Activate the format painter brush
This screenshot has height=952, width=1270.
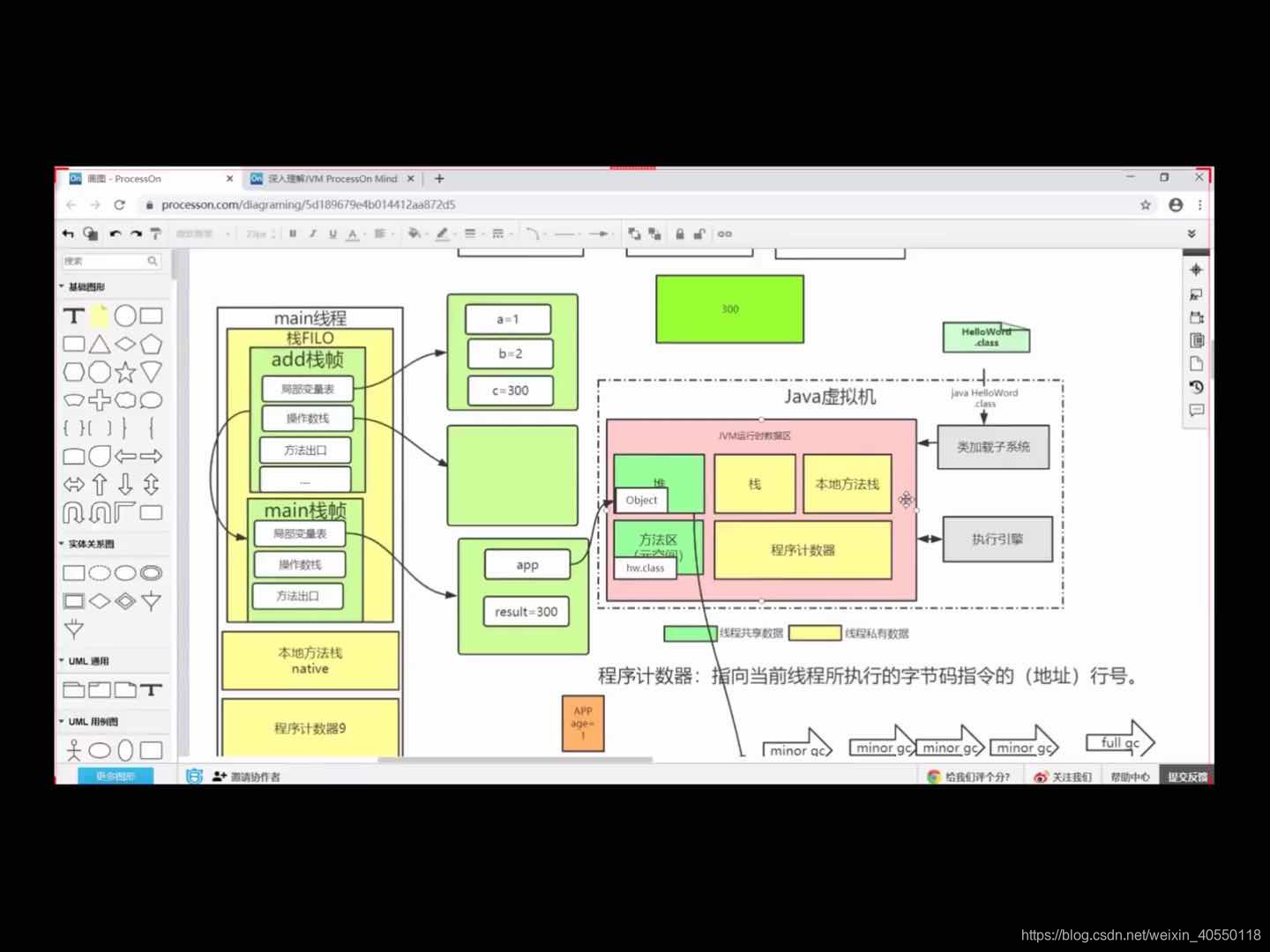pyautogui.click(x=156, y=234)
